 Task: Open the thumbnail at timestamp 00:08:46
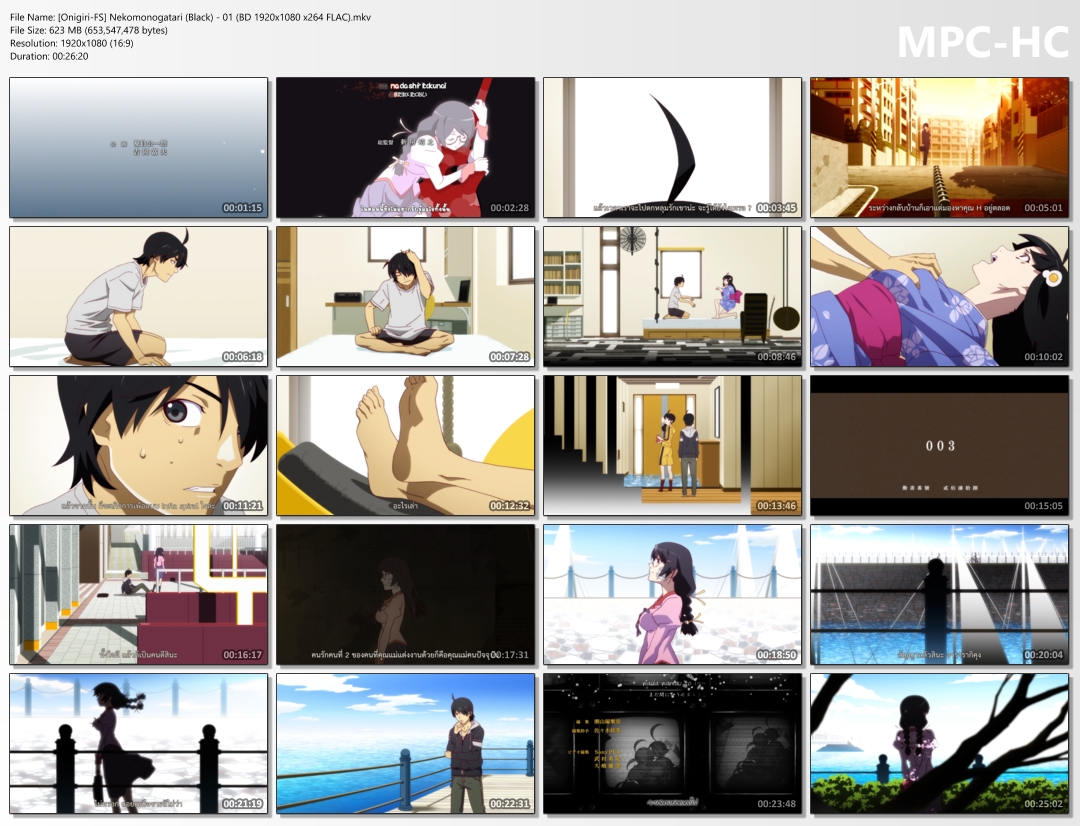[x=672, y=297]
